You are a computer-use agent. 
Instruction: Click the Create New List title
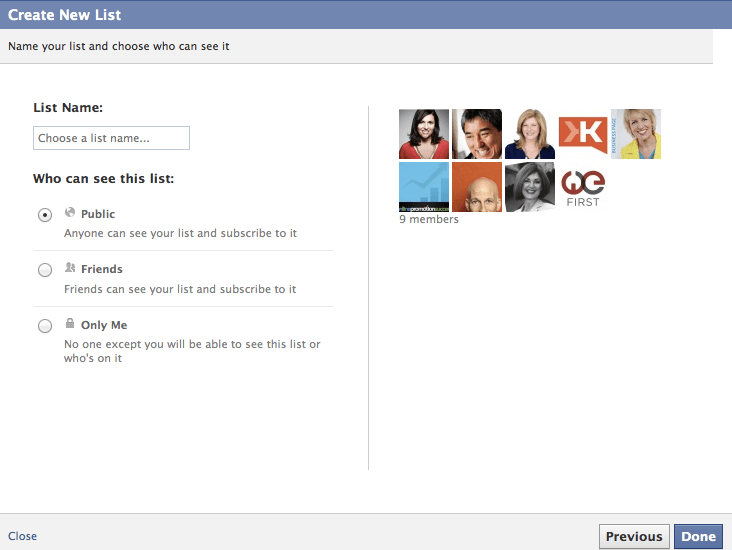[x=64, y=15]
